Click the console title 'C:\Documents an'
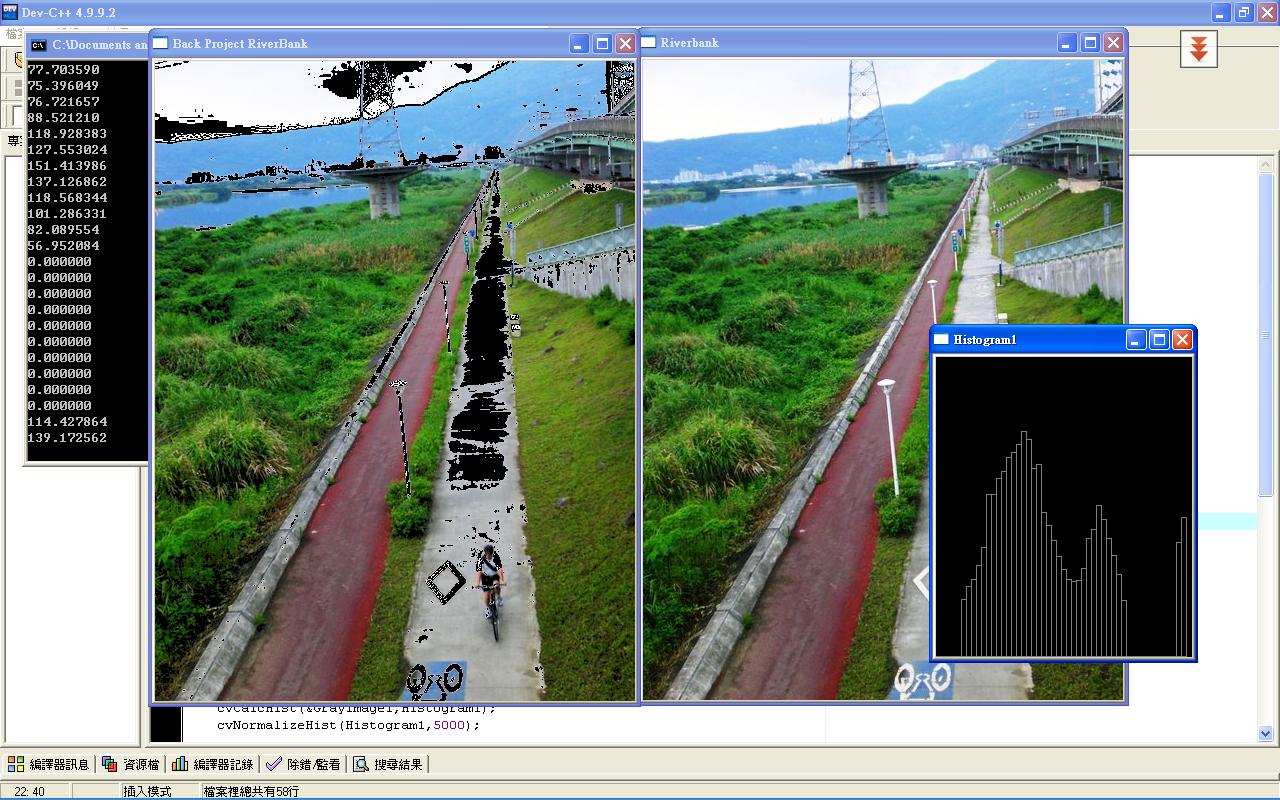 pos(99,45)
